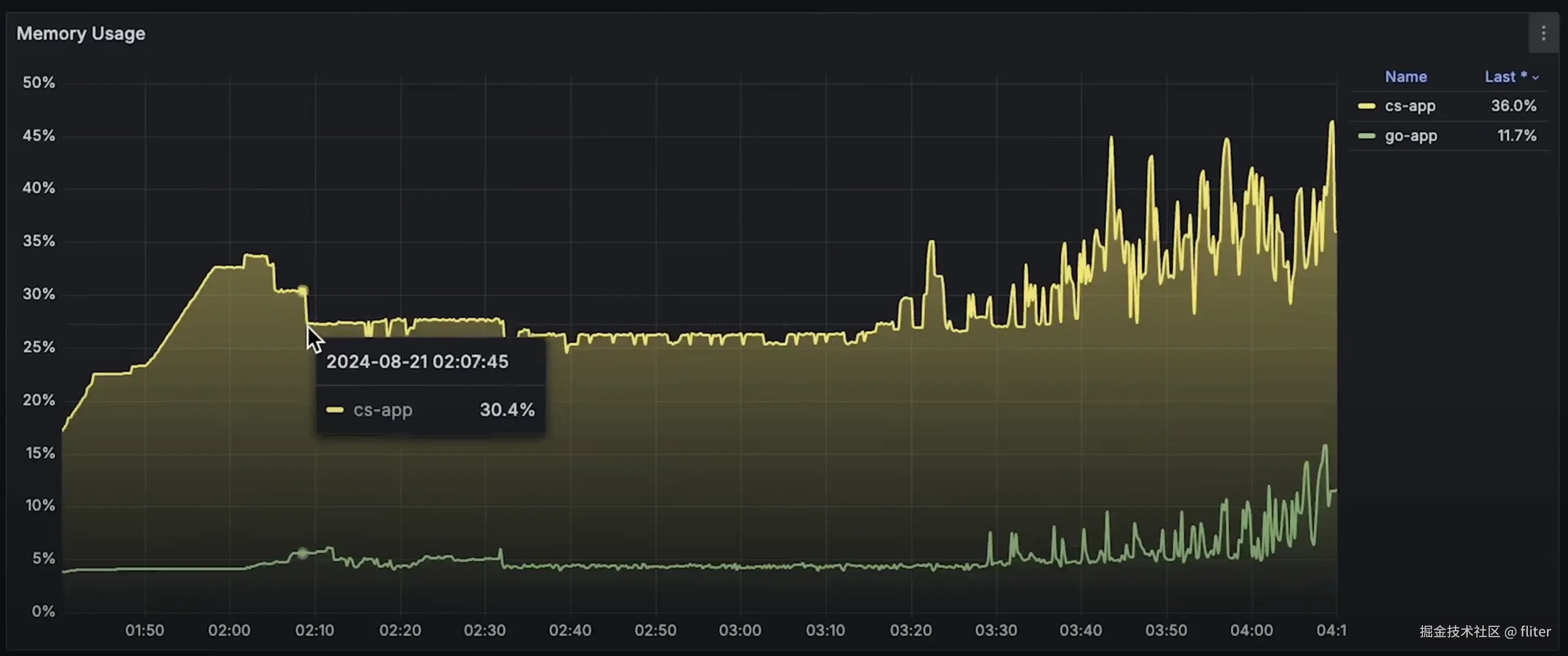Click go-app hover point on green line
Image resolution: width=1568 pixels, height=656 pixels.
303,553
